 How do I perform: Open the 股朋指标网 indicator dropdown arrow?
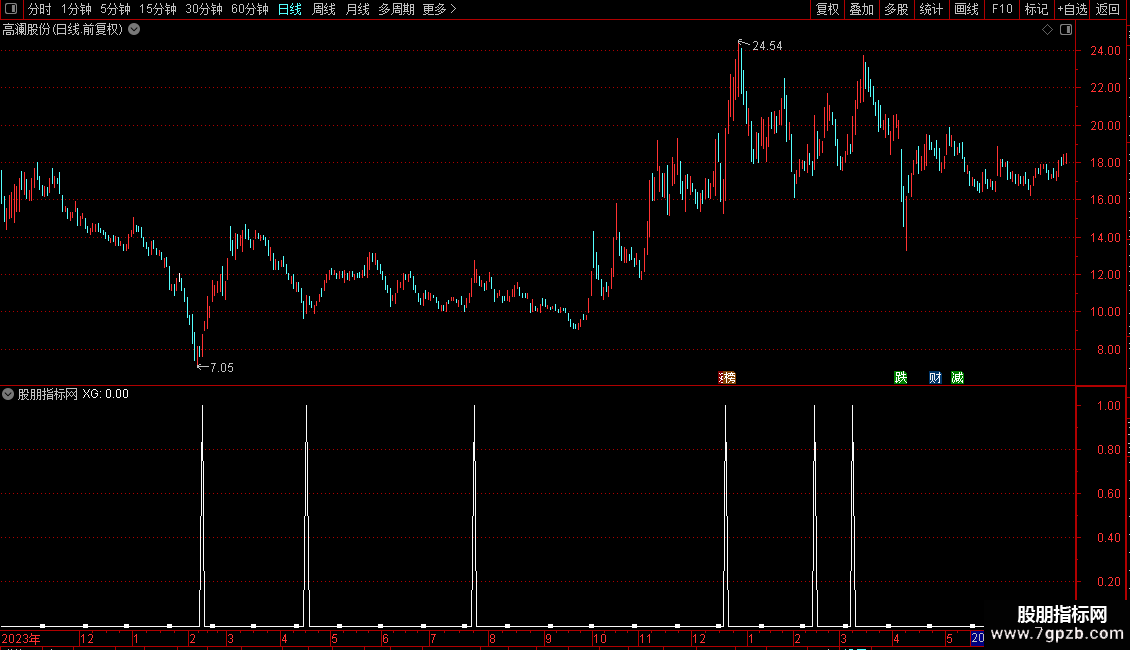[8, 394]
